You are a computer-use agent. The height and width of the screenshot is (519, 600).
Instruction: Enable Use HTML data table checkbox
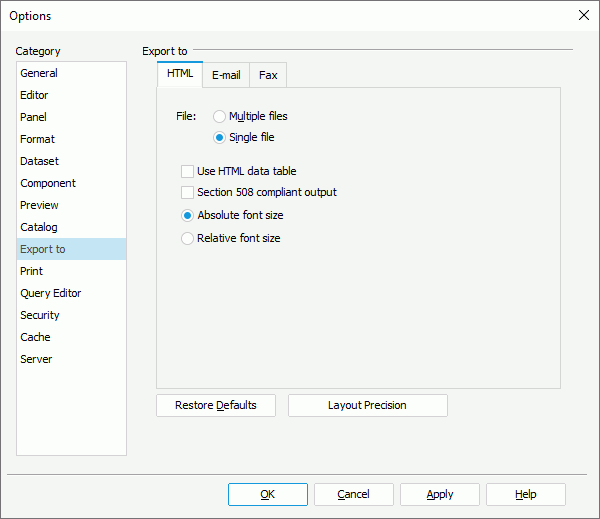[238, 171]
